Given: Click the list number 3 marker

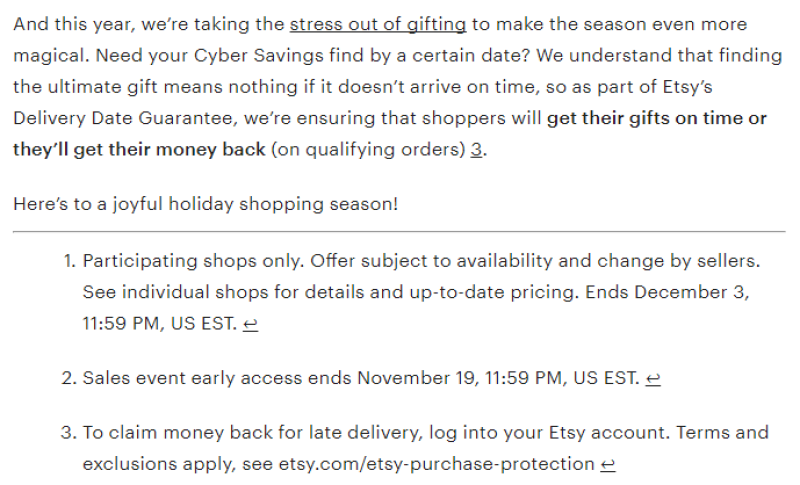Looking at the screenshot, I should (x=68, y=432).
